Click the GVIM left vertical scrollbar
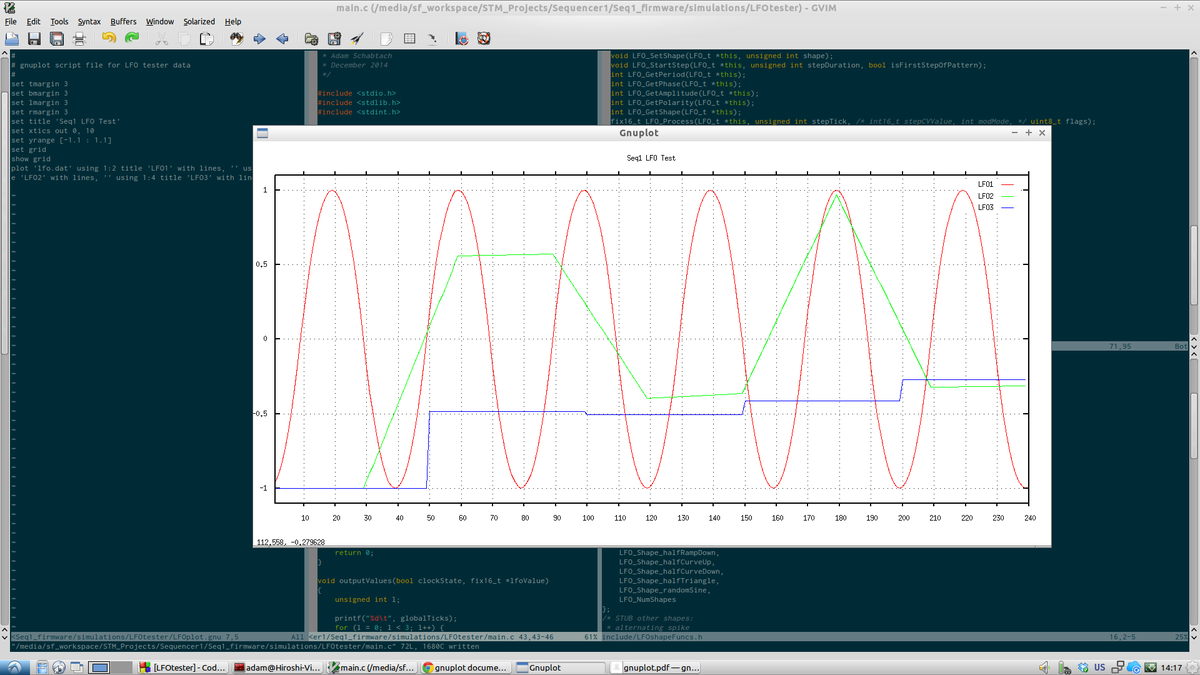Image resolution: width=1200 pixels, height=675 pixels. tap(4, 340)
